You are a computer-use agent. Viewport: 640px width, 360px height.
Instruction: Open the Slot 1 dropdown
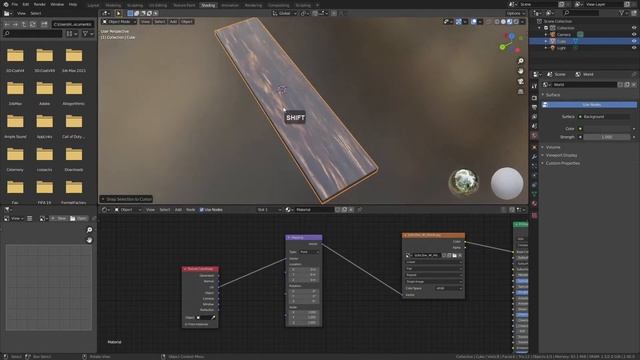(269, 210)
